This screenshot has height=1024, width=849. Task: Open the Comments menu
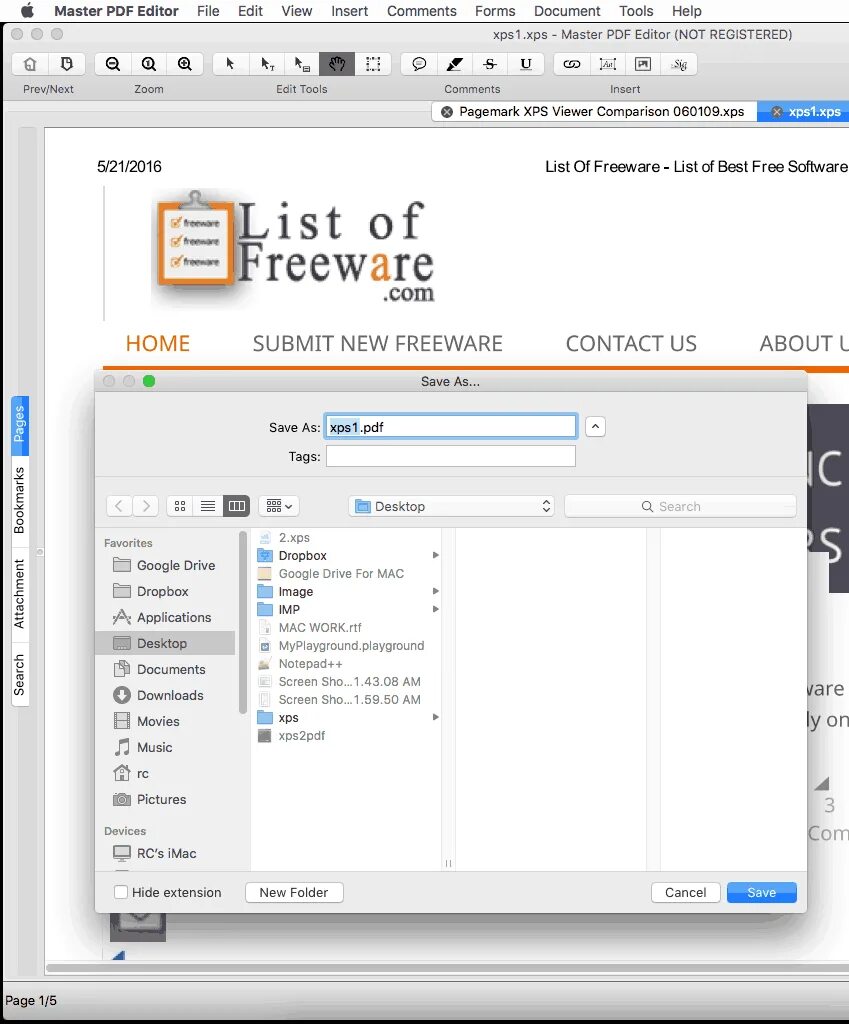421,11
